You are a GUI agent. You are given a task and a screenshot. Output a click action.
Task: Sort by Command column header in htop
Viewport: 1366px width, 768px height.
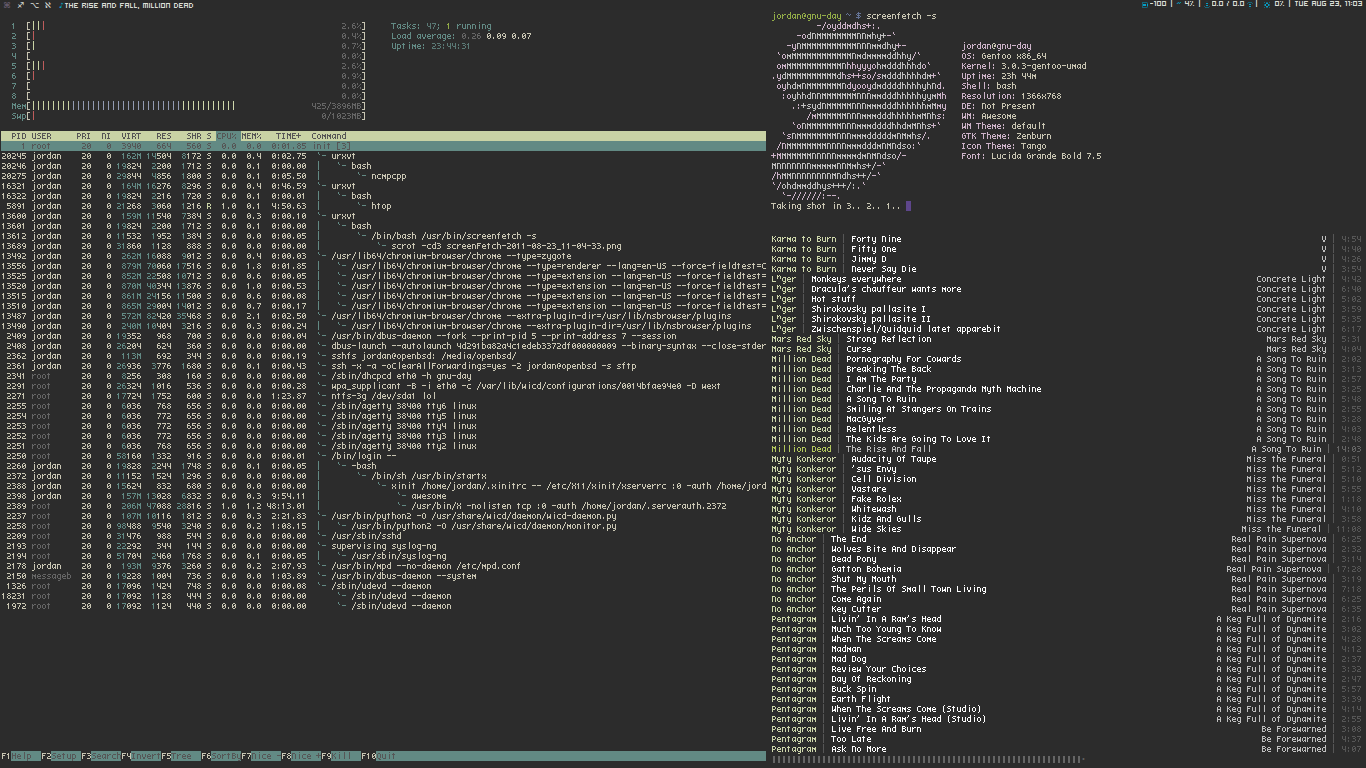(329, 136)
